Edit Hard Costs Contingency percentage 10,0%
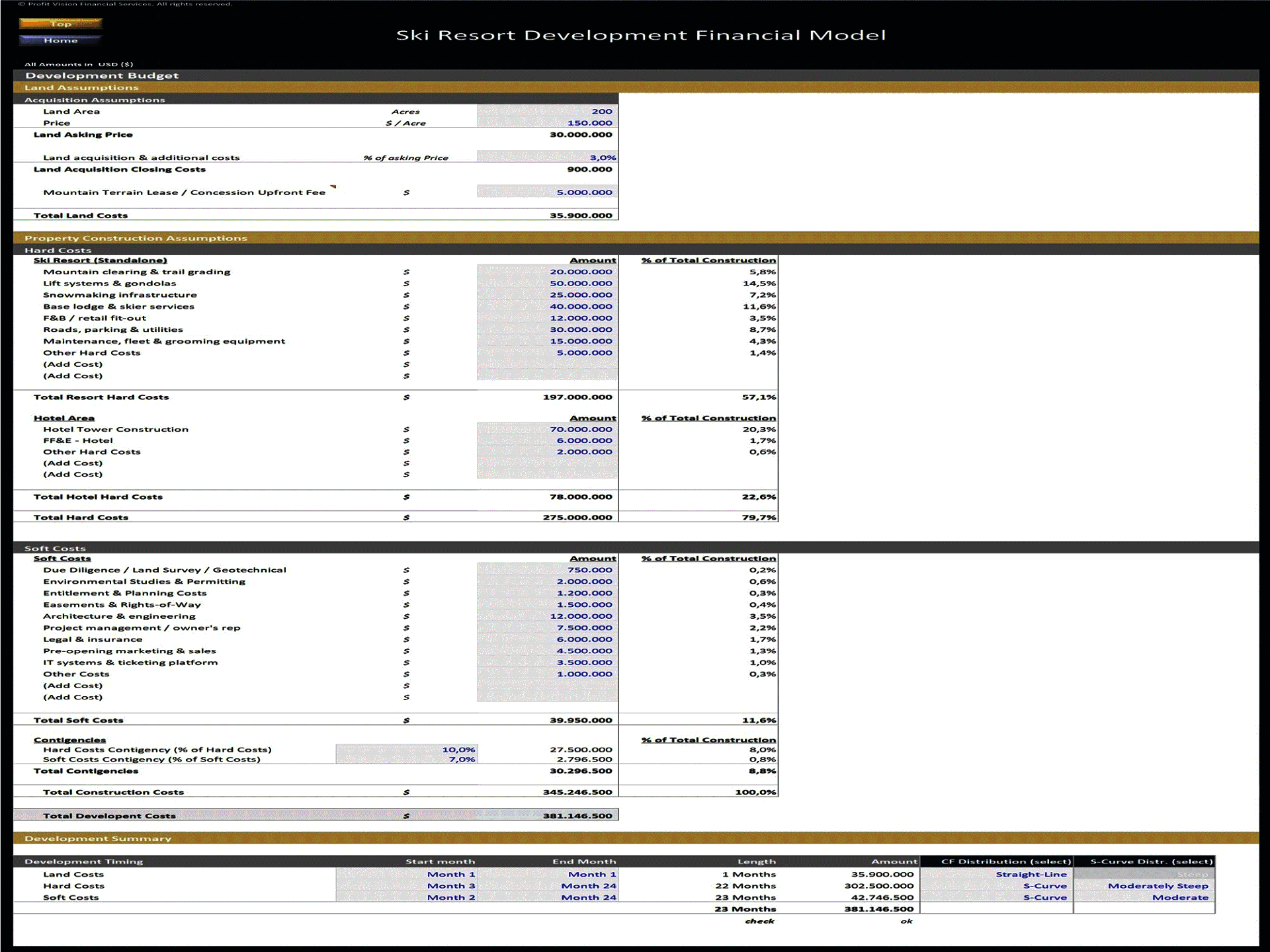The width and height of the screenshot is (1270, 952). (x=406, y=750)
